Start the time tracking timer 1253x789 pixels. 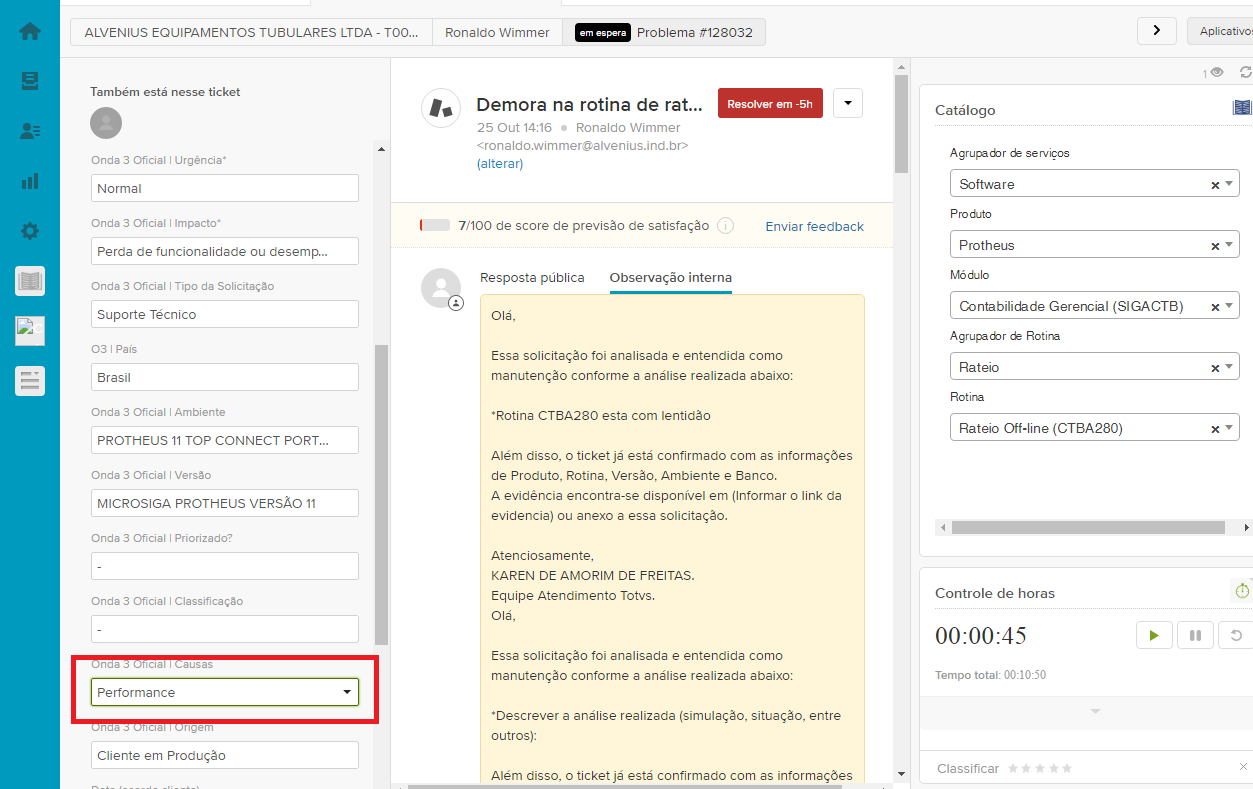pos(1154,635)
